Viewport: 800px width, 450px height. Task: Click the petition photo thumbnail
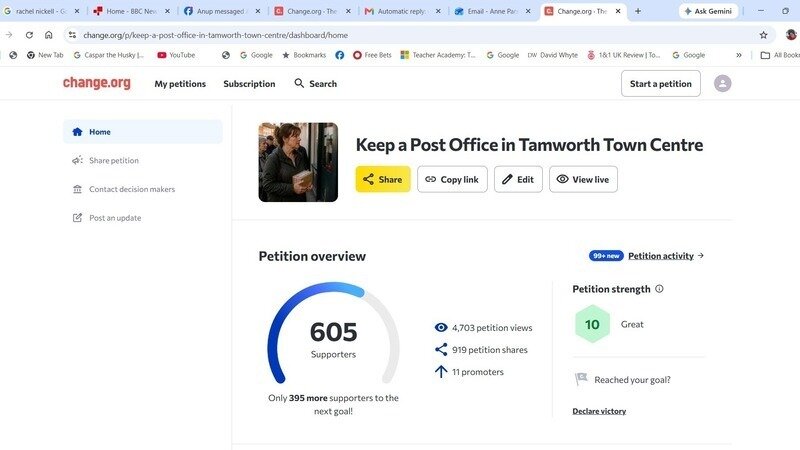tap(298, 162)
